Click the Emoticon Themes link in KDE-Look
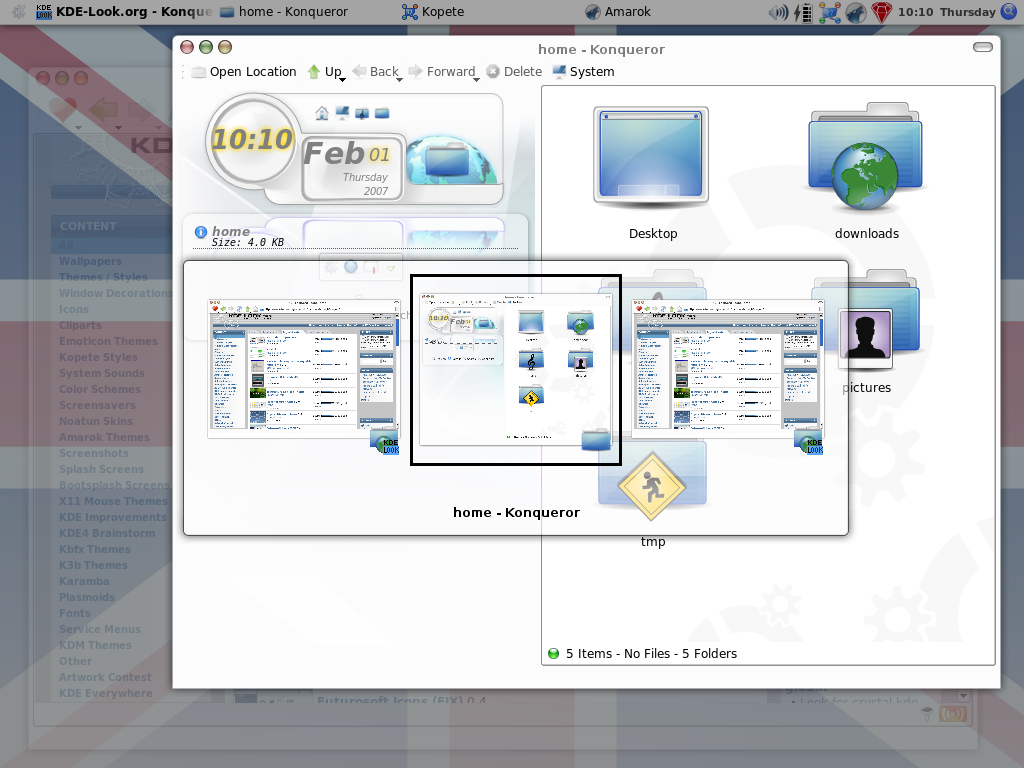This screenshot has height=768, width=1024. pos(108,341)
